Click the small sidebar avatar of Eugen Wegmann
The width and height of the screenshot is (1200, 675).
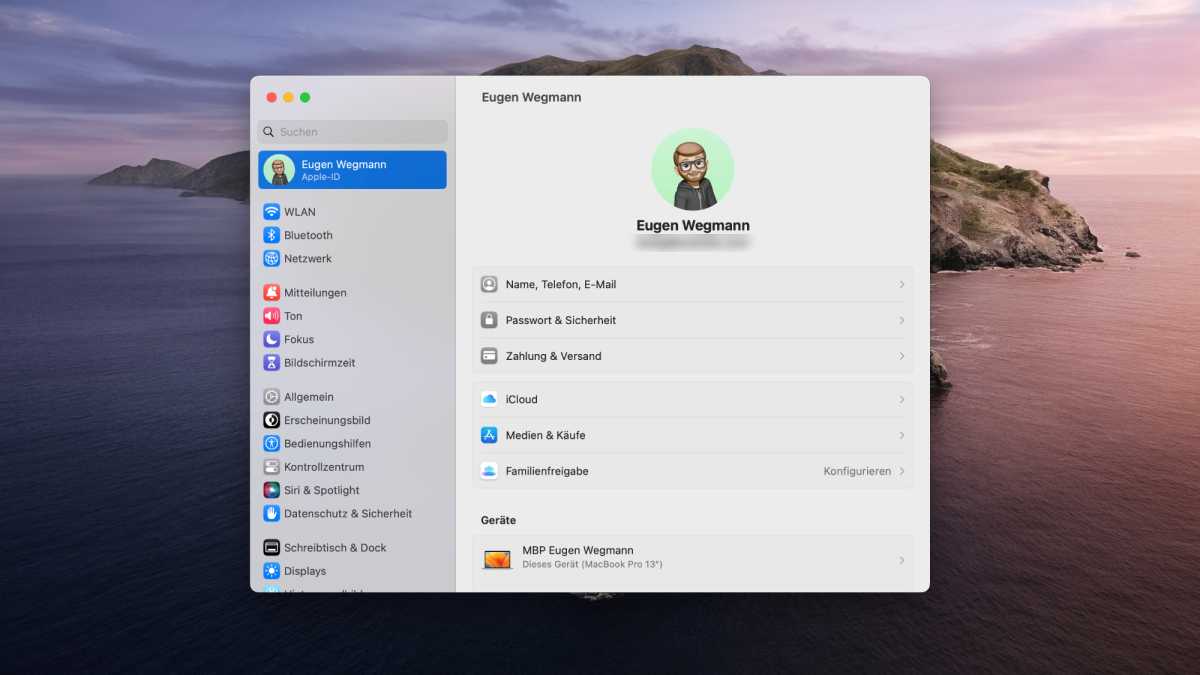click(x=279, y=170)
